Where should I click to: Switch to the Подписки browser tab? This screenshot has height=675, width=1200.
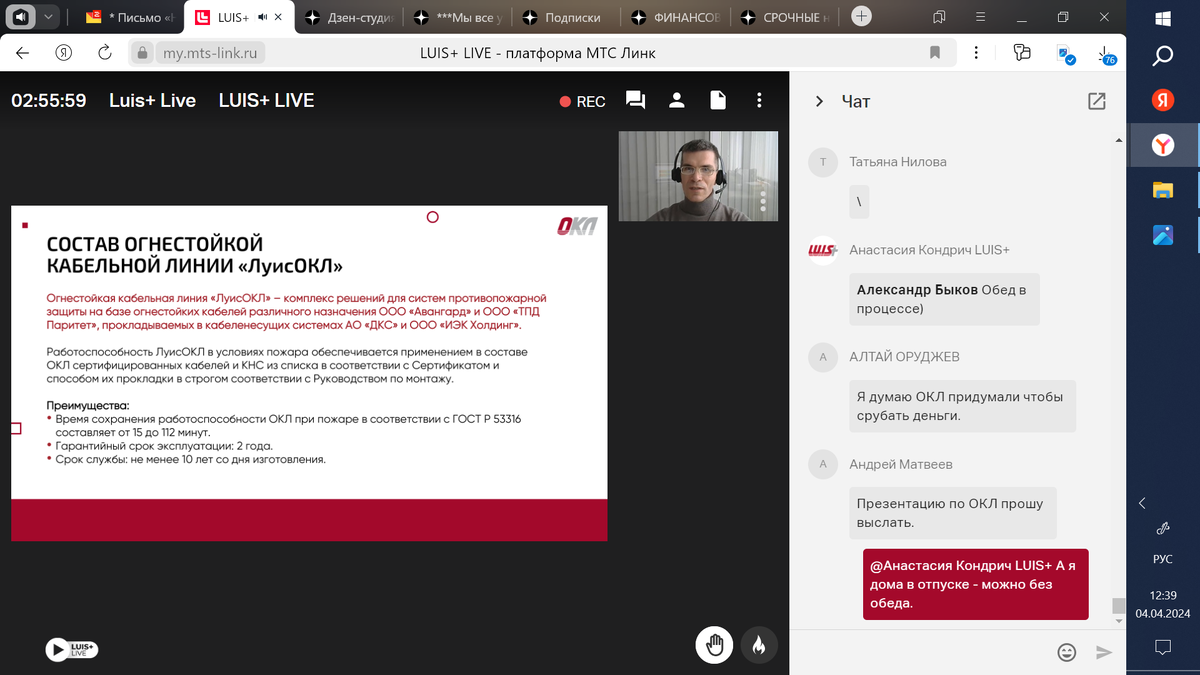(x=567, y=17)
